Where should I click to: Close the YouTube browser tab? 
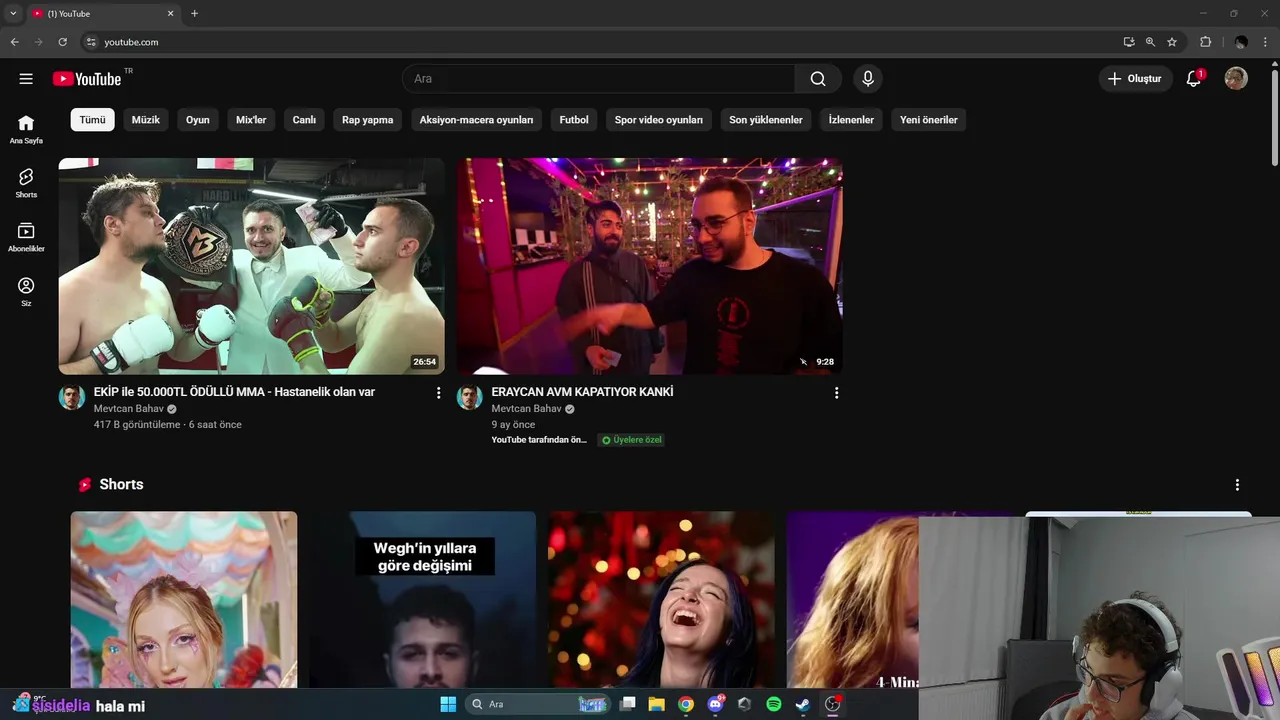pyautogui.click(x=170, y=14)
